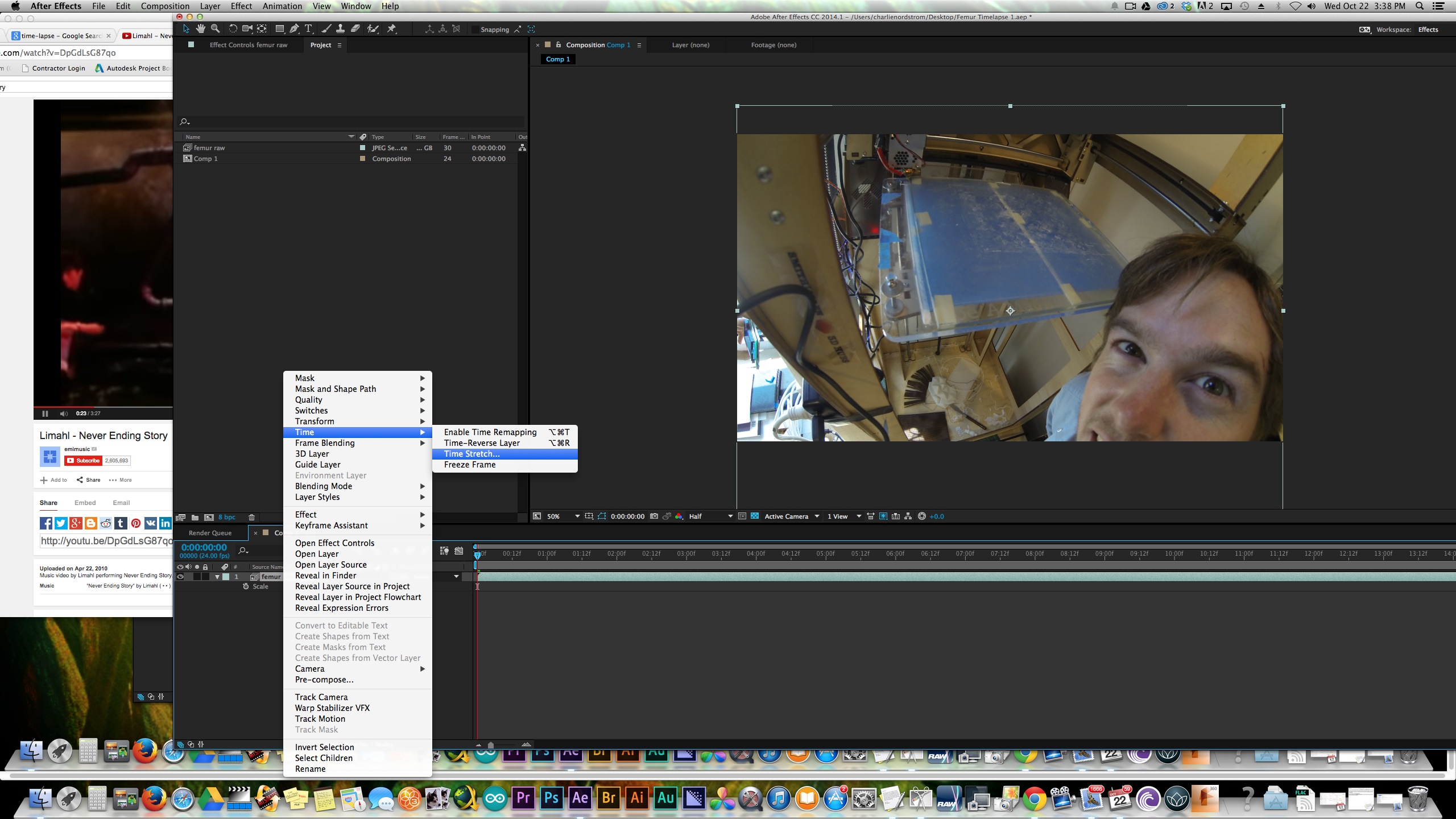Screen dimensions: 1456x819
Task: Select the Hand tool
Action: coord(200,29)
